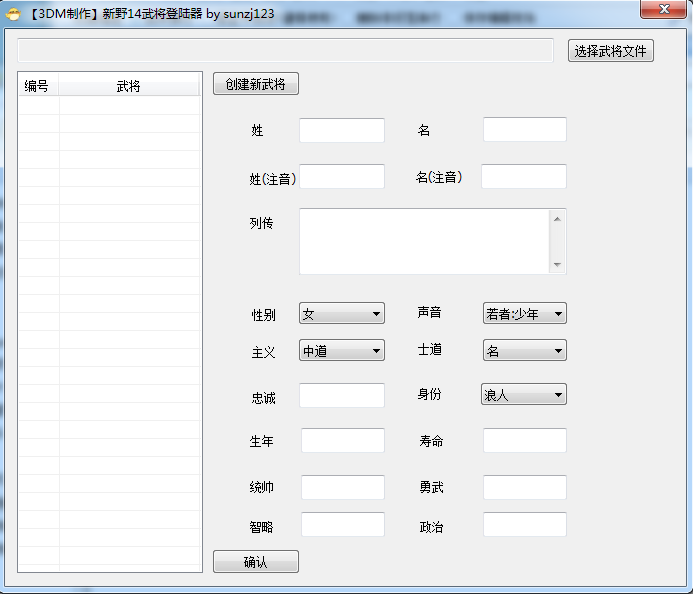The width and height of the screenshot is (693, 594).
Task: Click the 编号 column header
Action: (37, 87)
